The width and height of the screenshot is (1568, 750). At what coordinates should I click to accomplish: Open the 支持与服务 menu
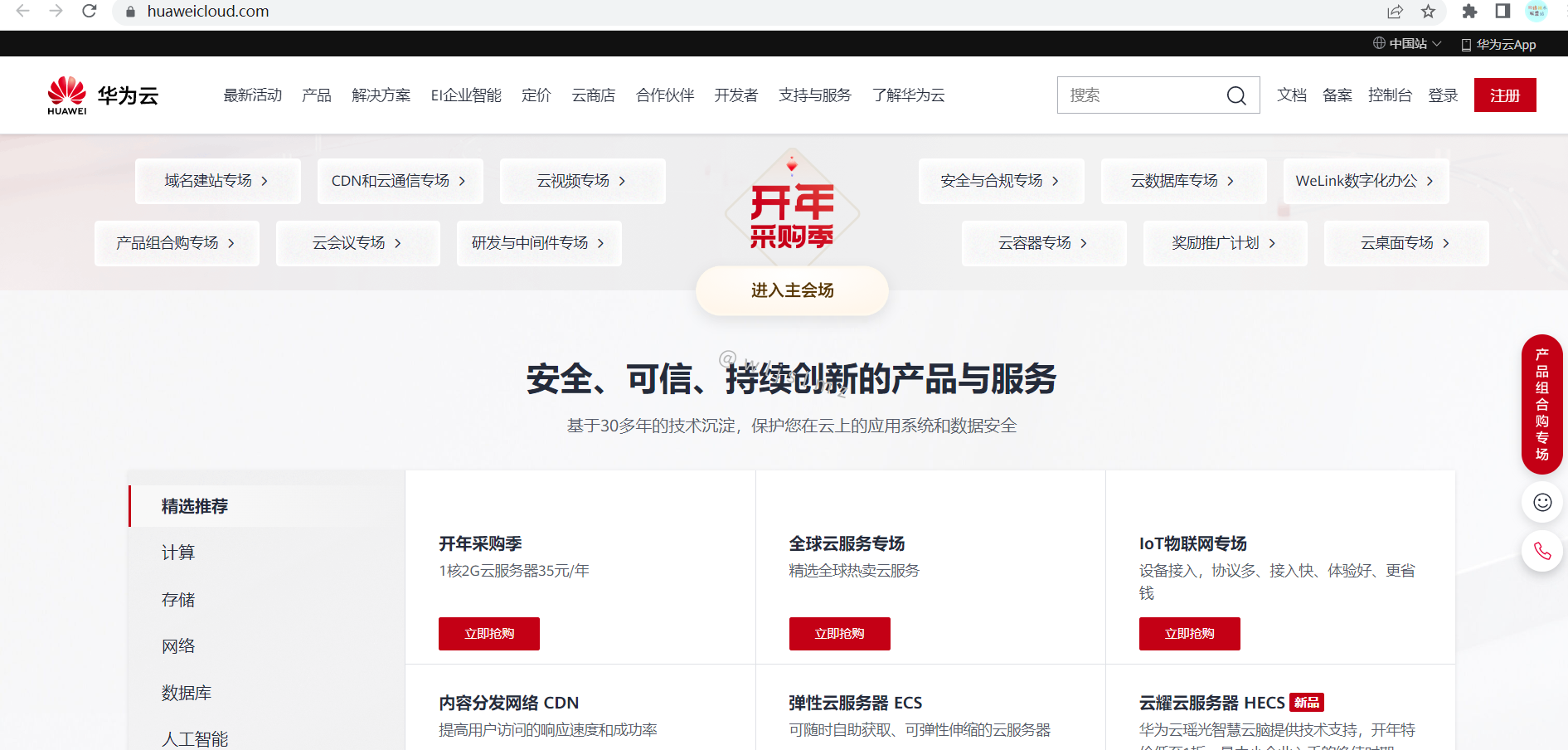click(815, 95)
